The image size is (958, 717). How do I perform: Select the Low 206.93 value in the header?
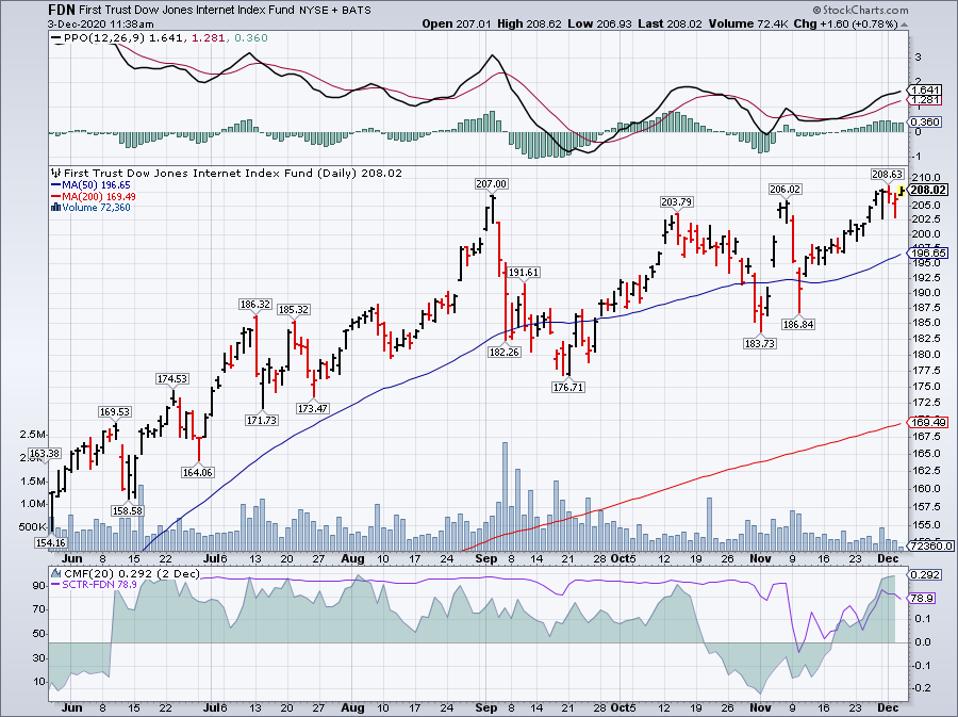click(600, 24)
